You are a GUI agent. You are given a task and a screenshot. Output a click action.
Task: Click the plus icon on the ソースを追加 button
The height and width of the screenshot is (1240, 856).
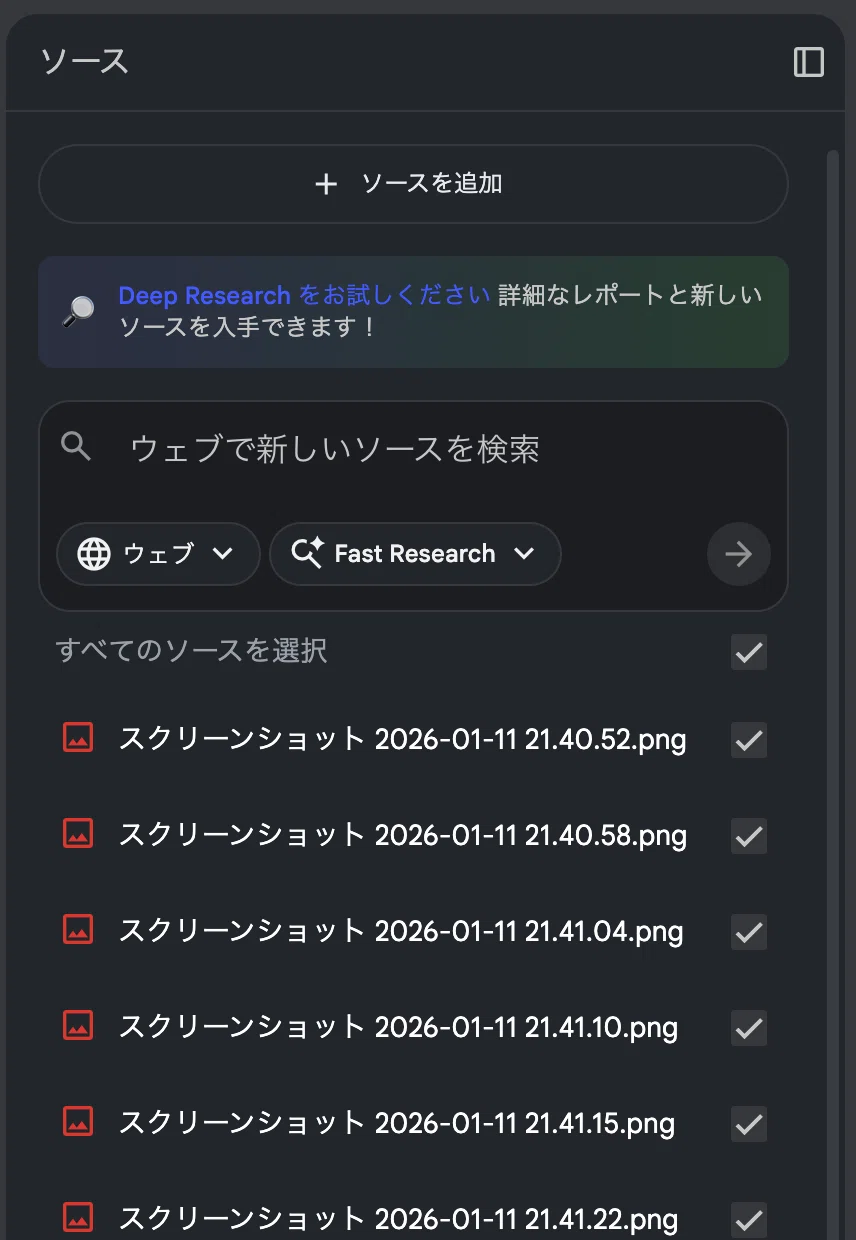(326, 184)
